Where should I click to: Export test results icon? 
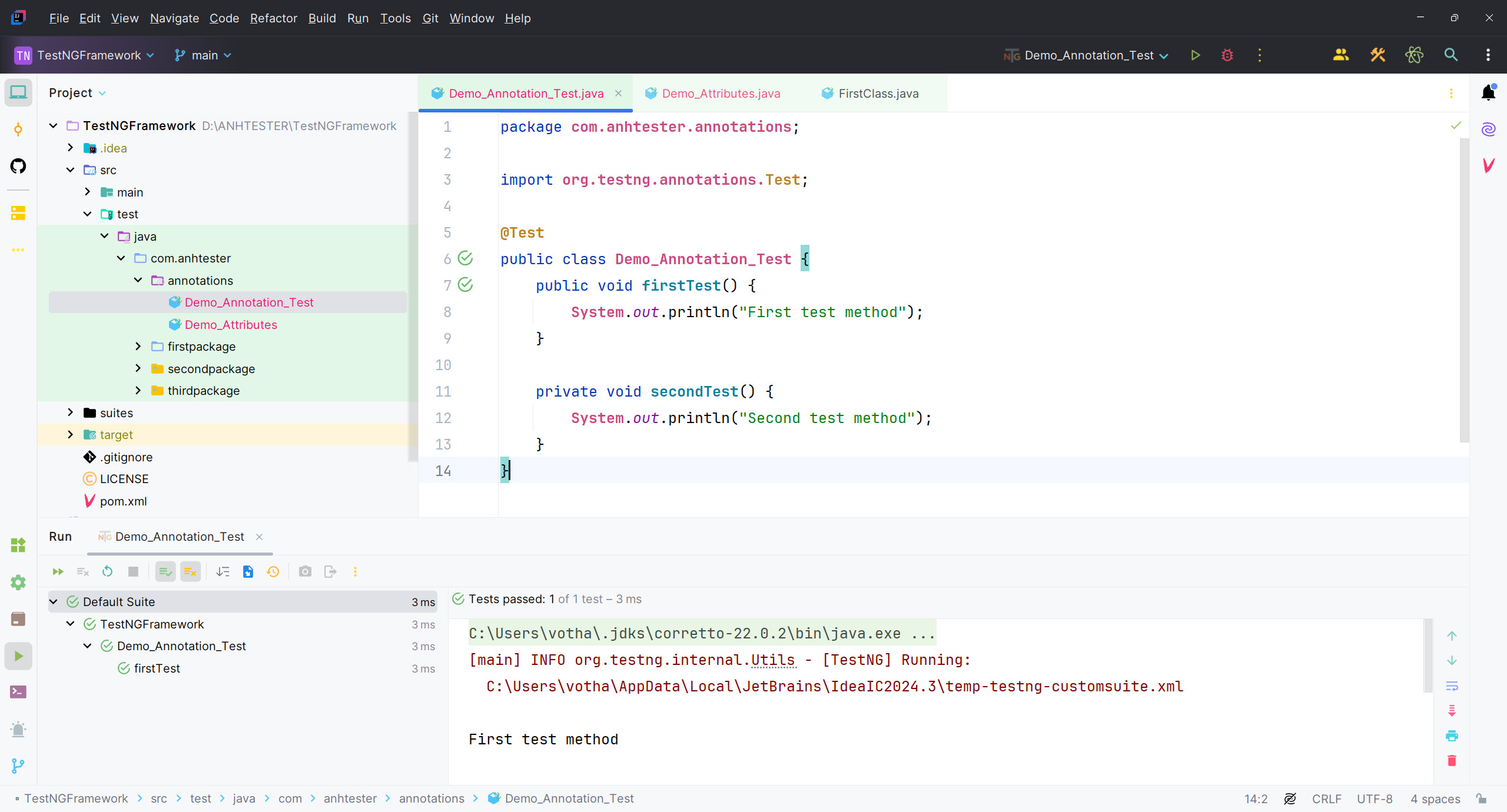330,571
